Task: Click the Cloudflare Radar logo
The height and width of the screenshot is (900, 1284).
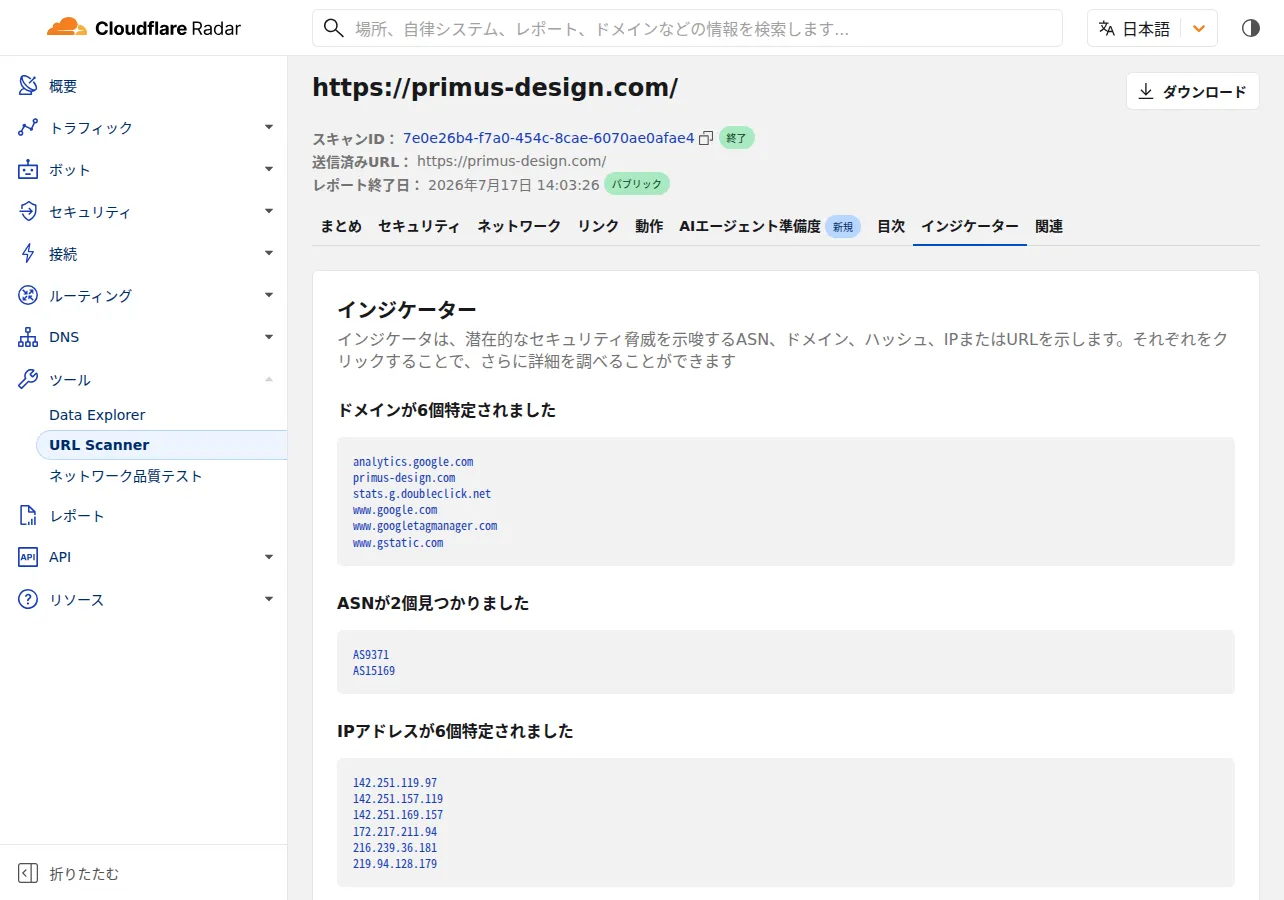Action: [x=144, y=28]
